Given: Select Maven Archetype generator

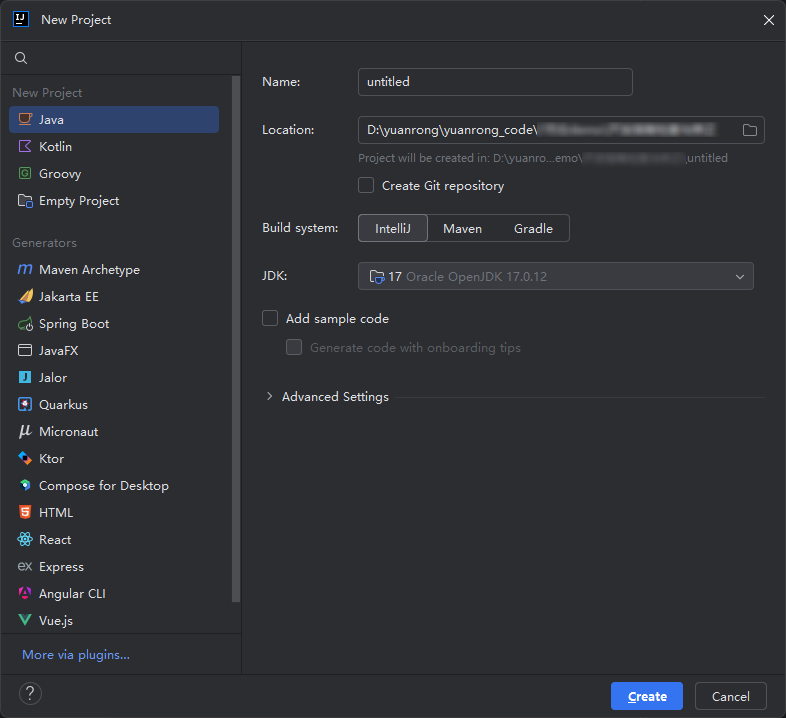Looking at the screenshot, I should [89, 270].
